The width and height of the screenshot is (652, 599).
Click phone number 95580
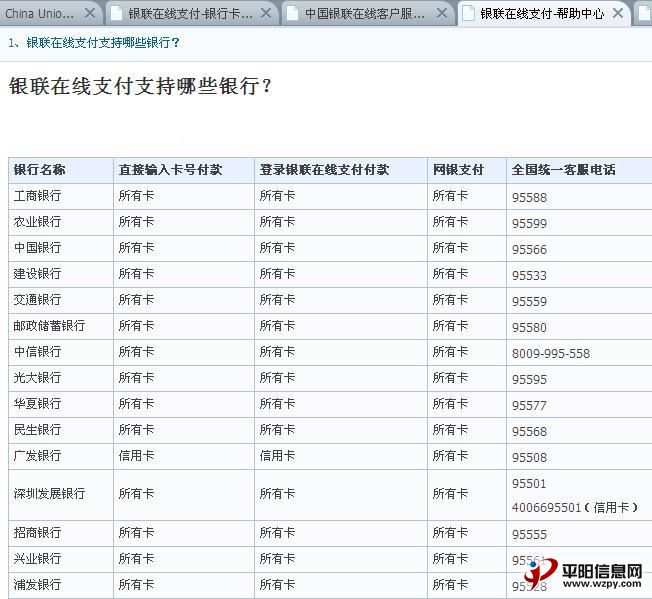pos(529,328)
